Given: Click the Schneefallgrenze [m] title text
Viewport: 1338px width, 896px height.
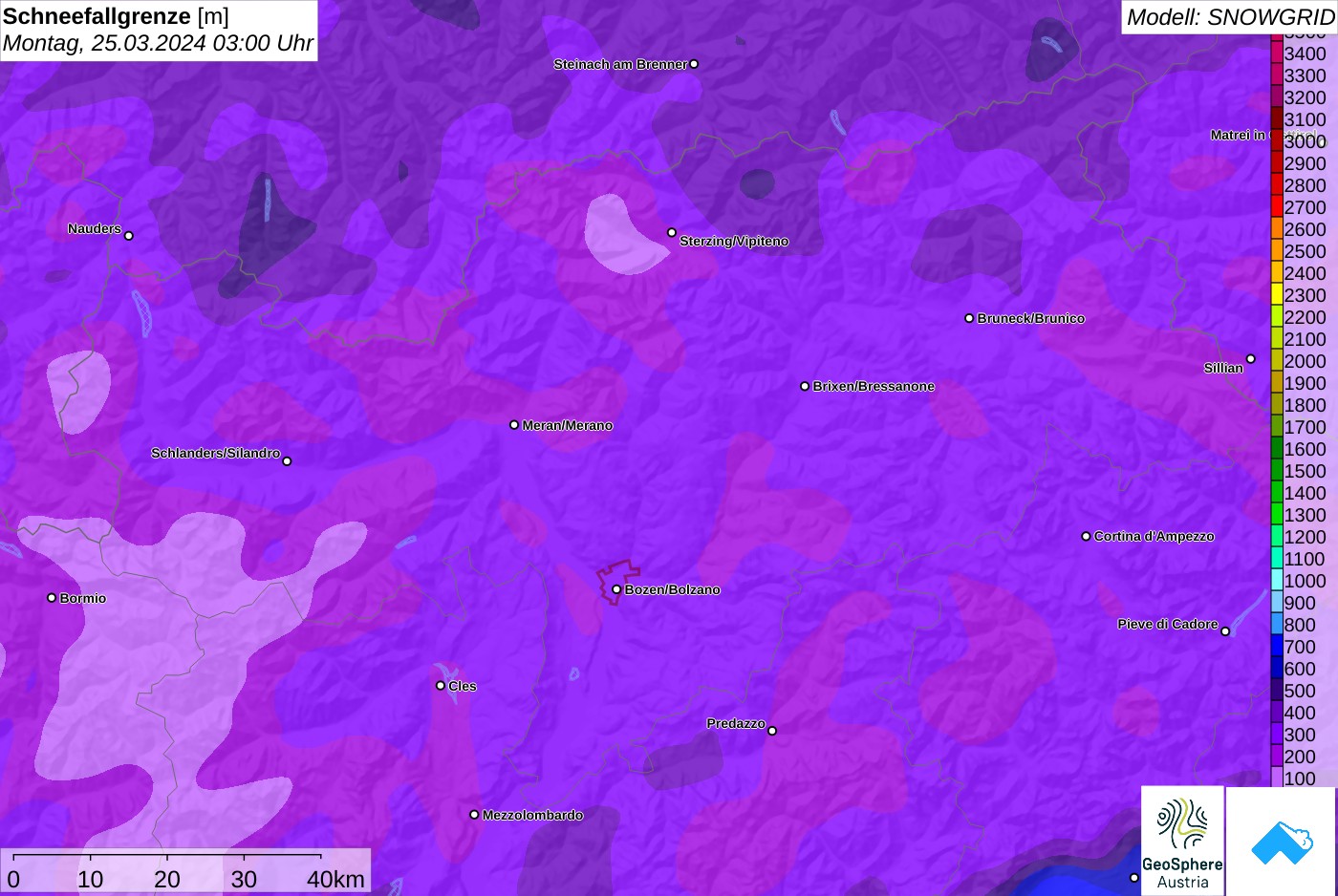Looking at the screenshot, I should tap(116, 16).
